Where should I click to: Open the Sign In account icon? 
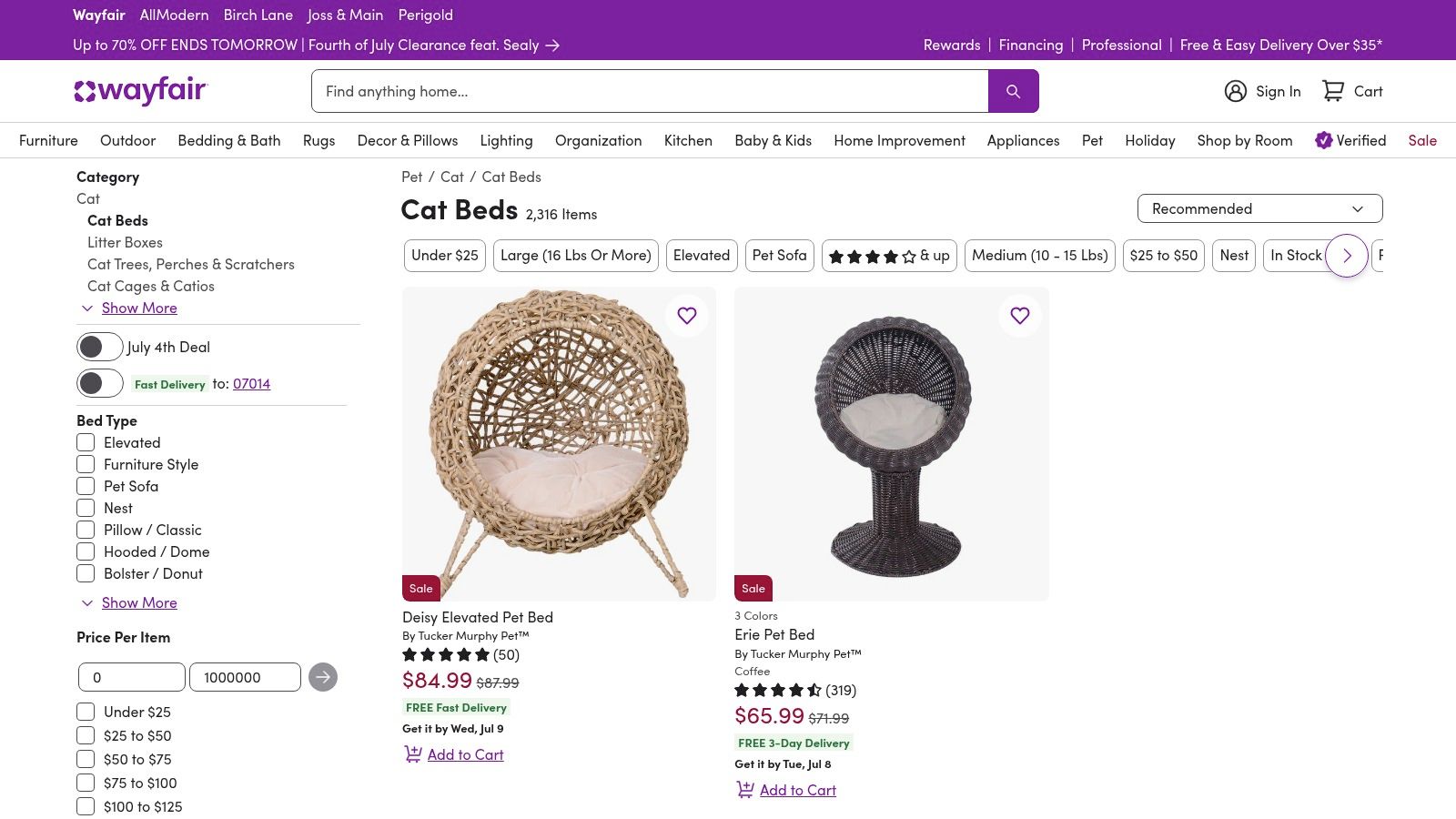[x=1235, y=91]
